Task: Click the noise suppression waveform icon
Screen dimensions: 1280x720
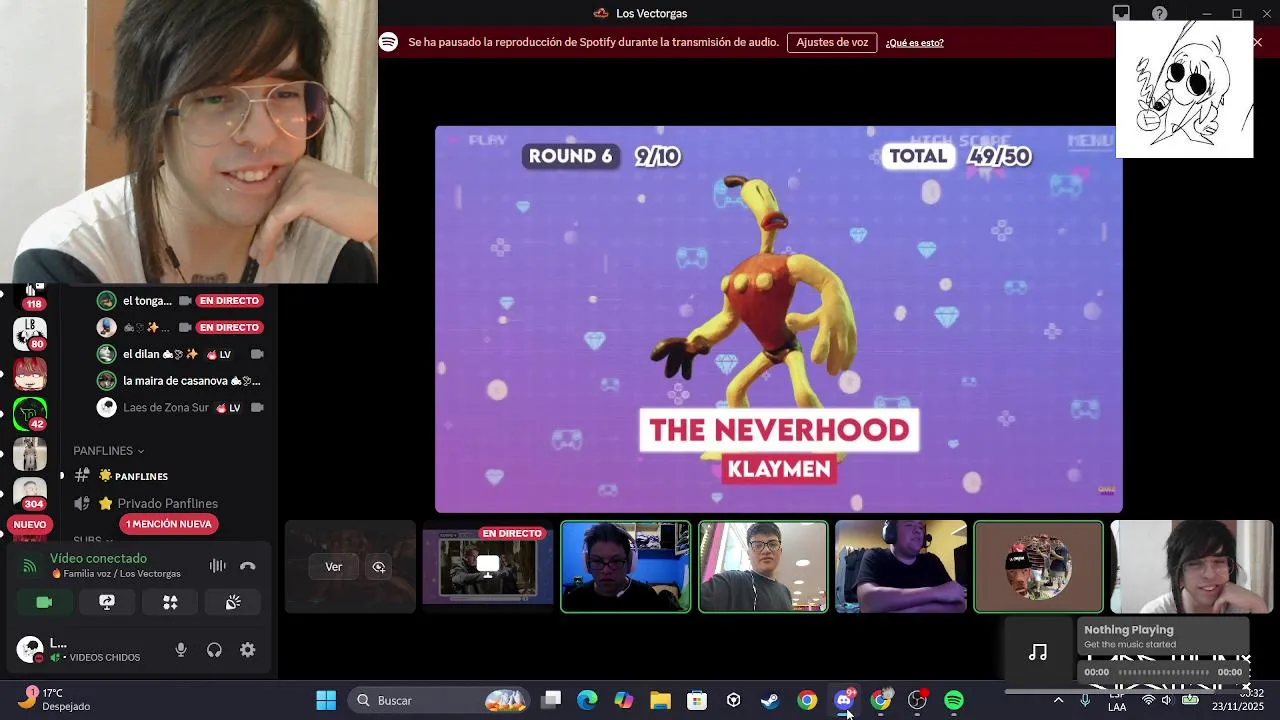Action: (x=217, y=566)
